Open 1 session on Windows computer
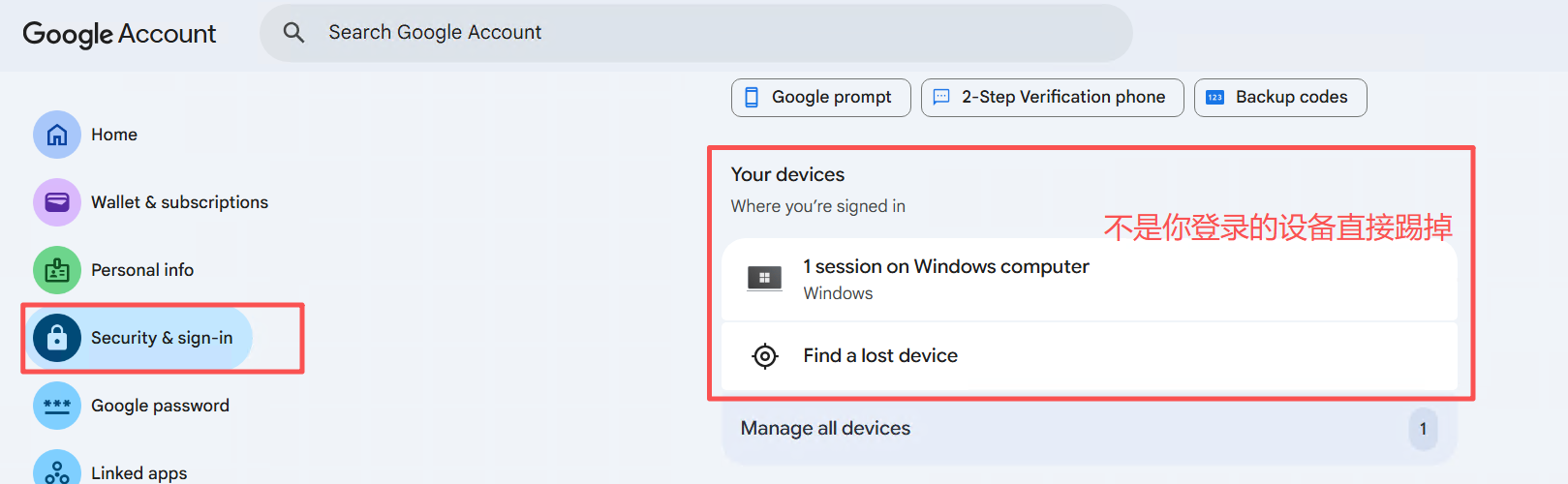 click(x=1090, y=280)
